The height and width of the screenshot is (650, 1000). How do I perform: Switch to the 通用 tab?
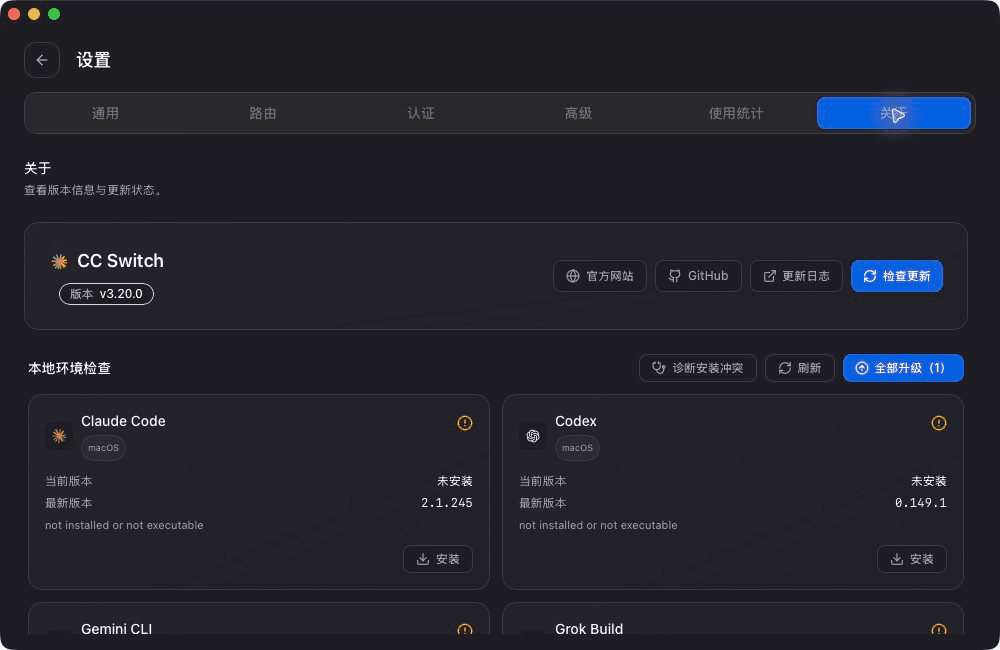coord(105,114)
